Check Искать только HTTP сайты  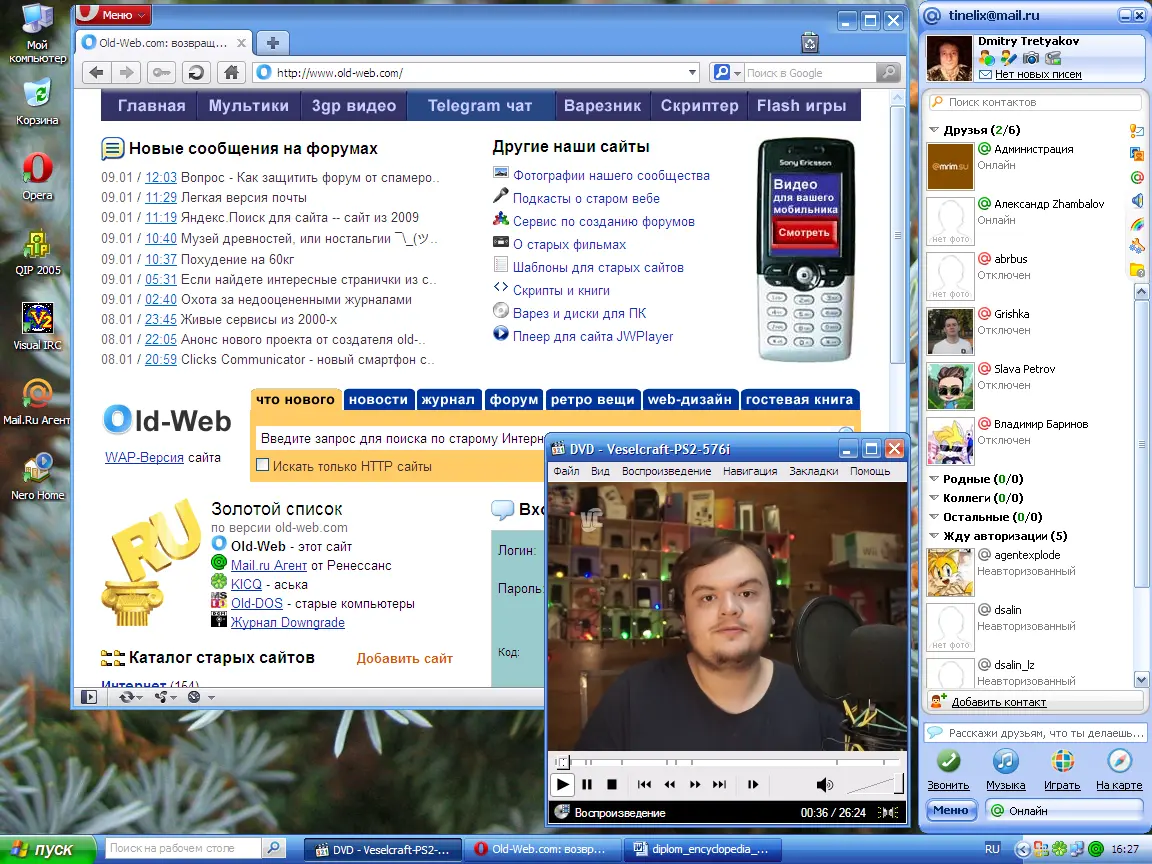point(262,464)
